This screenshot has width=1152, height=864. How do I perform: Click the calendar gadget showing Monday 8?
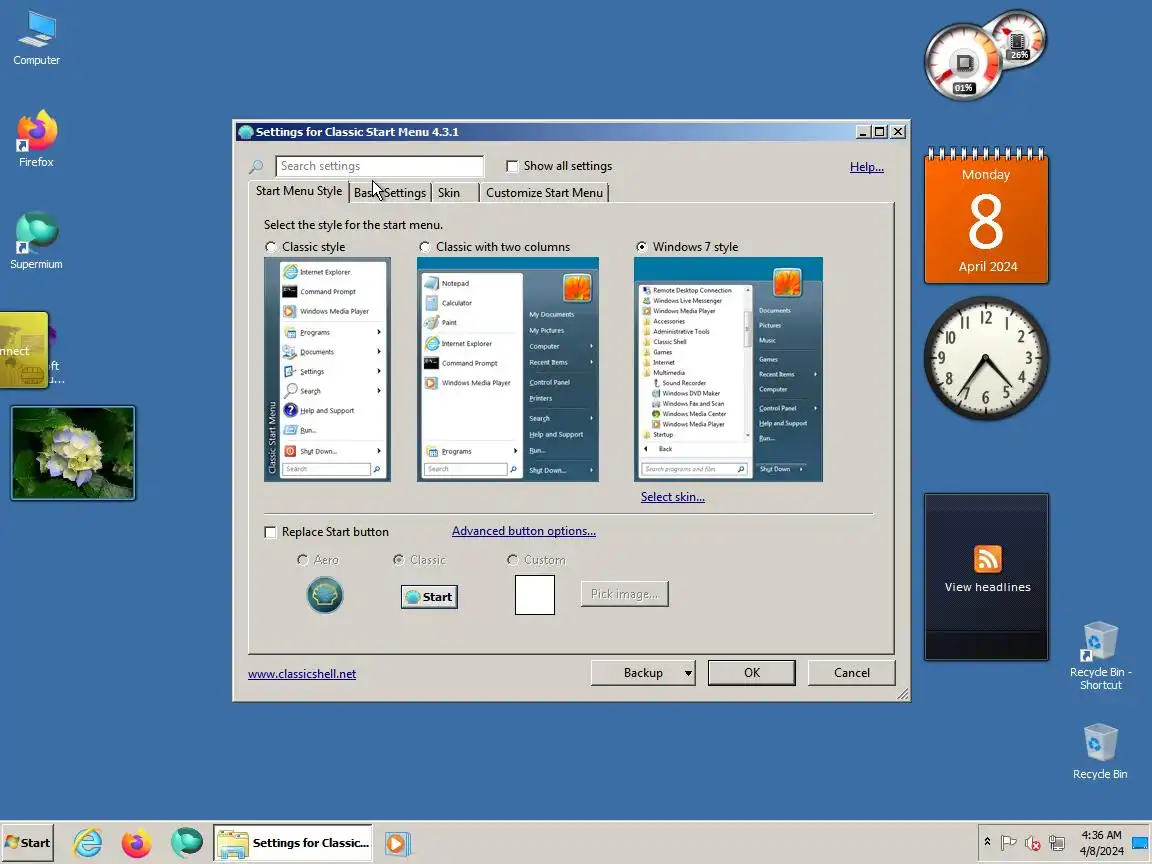pos(986,216)
